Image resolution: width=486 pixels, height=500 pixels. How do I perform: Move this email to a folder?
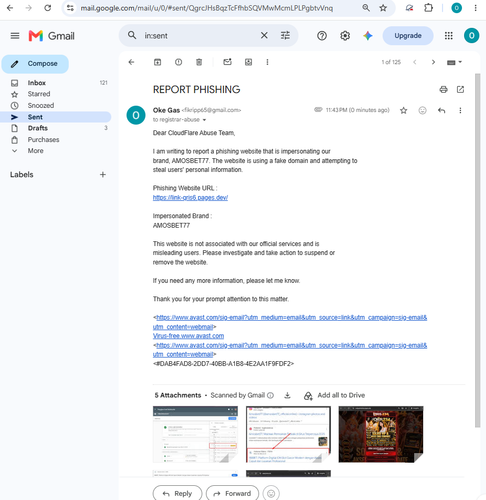pyautogui.click(x=248, y=62)
